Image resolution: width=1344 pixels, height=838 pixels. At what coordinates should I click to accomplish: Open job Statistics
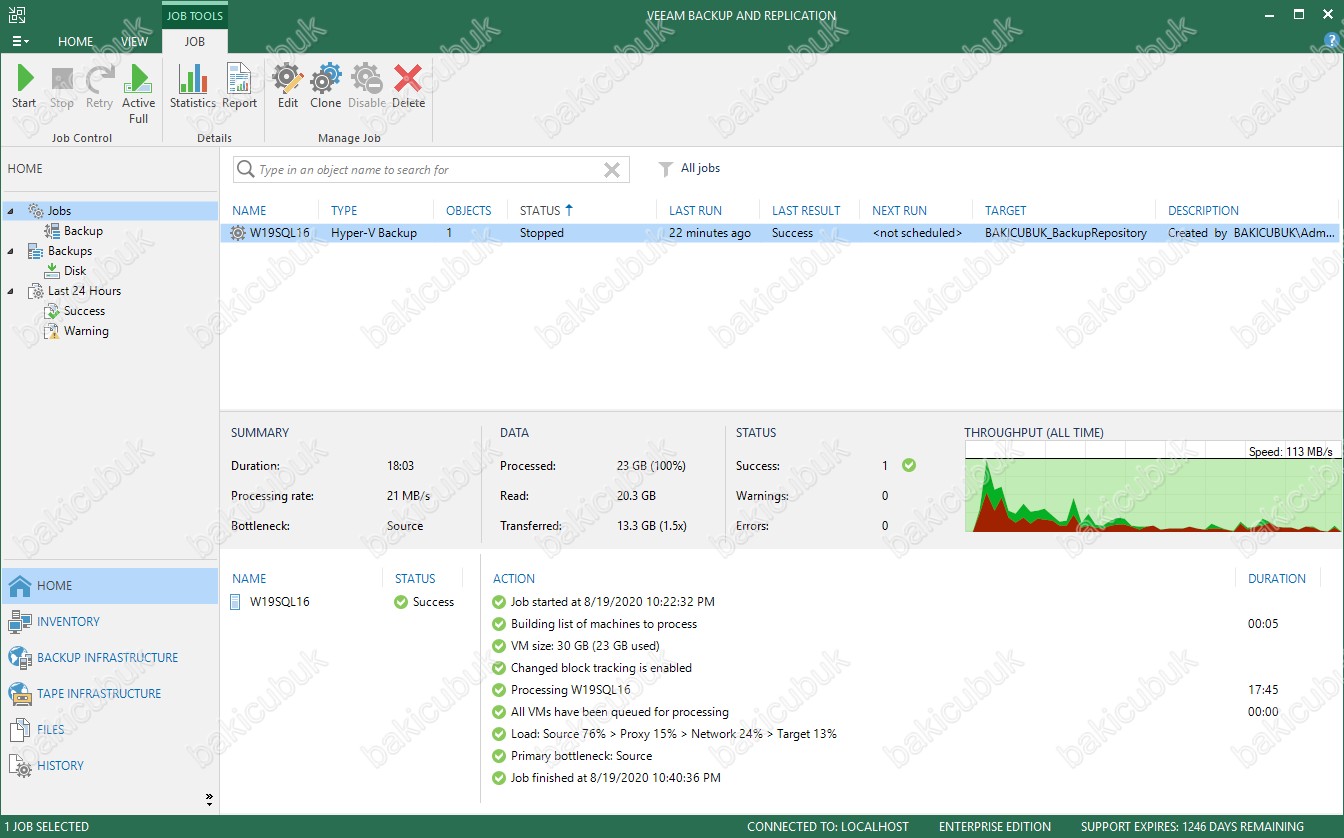point(192,86)
